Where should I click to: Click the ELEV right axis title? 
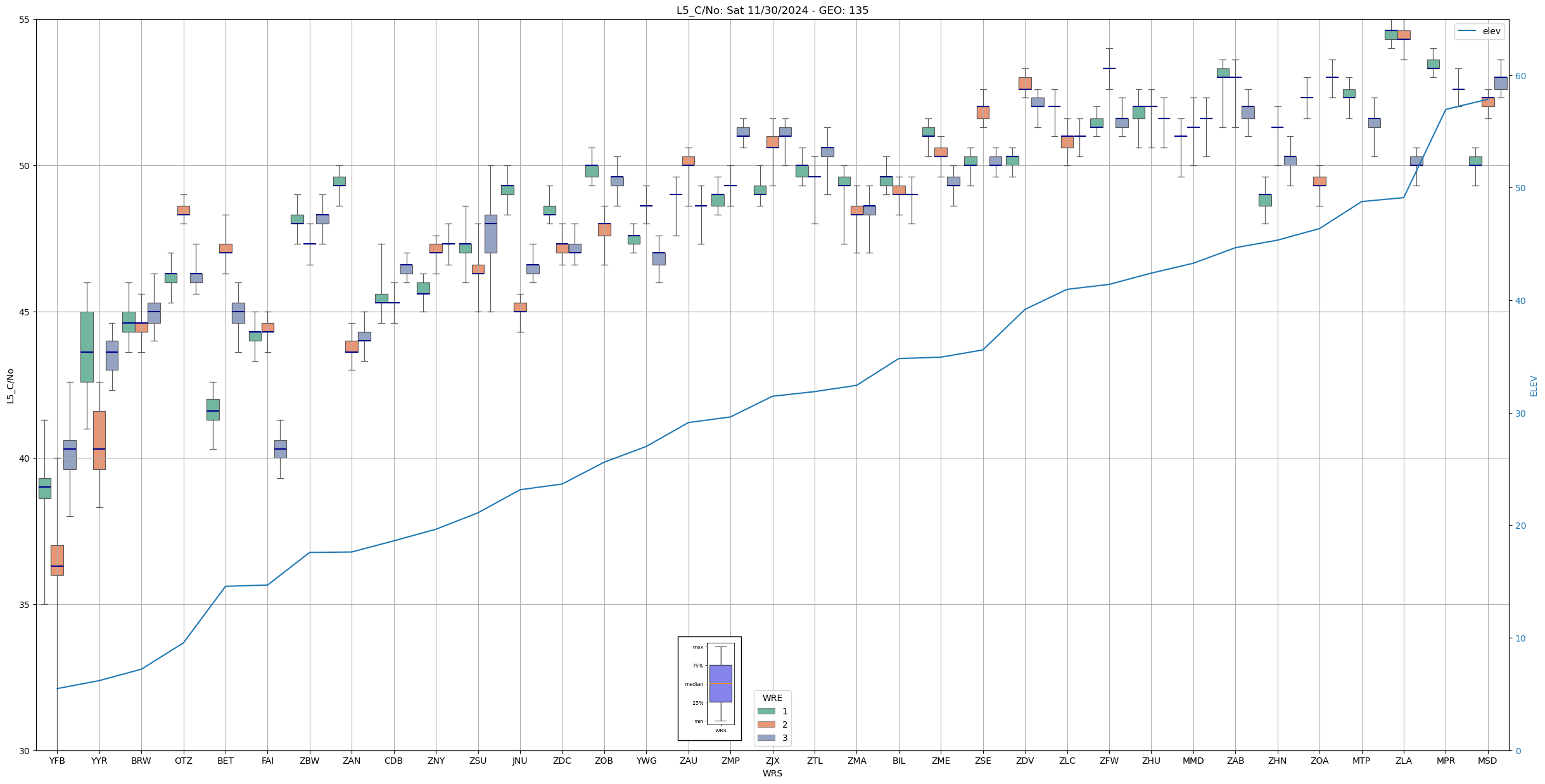point(1534,386)
